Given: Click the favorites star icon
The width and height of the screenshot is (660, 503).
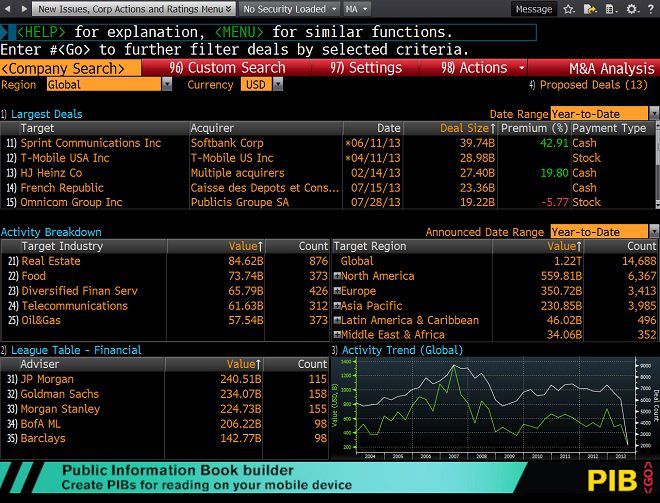Looking at the screenshot, I should (569, 9).
